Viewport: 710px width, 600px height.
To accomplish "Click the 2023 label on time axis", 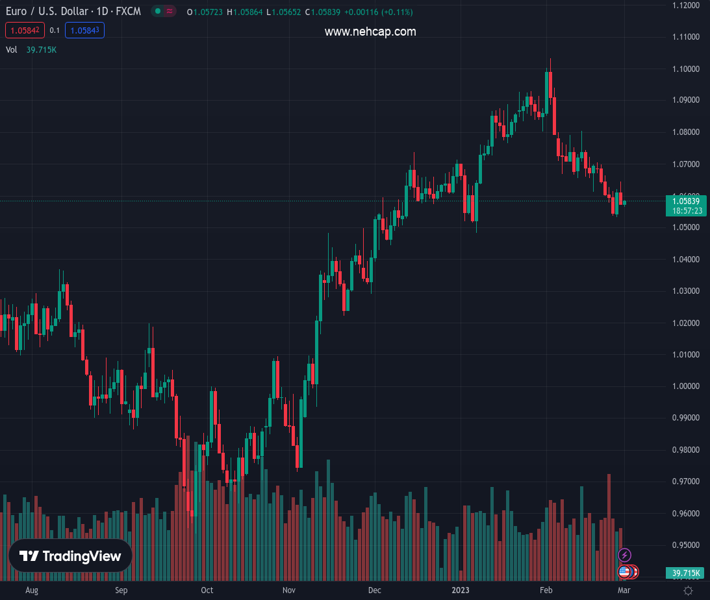I will tap(461, 591).
